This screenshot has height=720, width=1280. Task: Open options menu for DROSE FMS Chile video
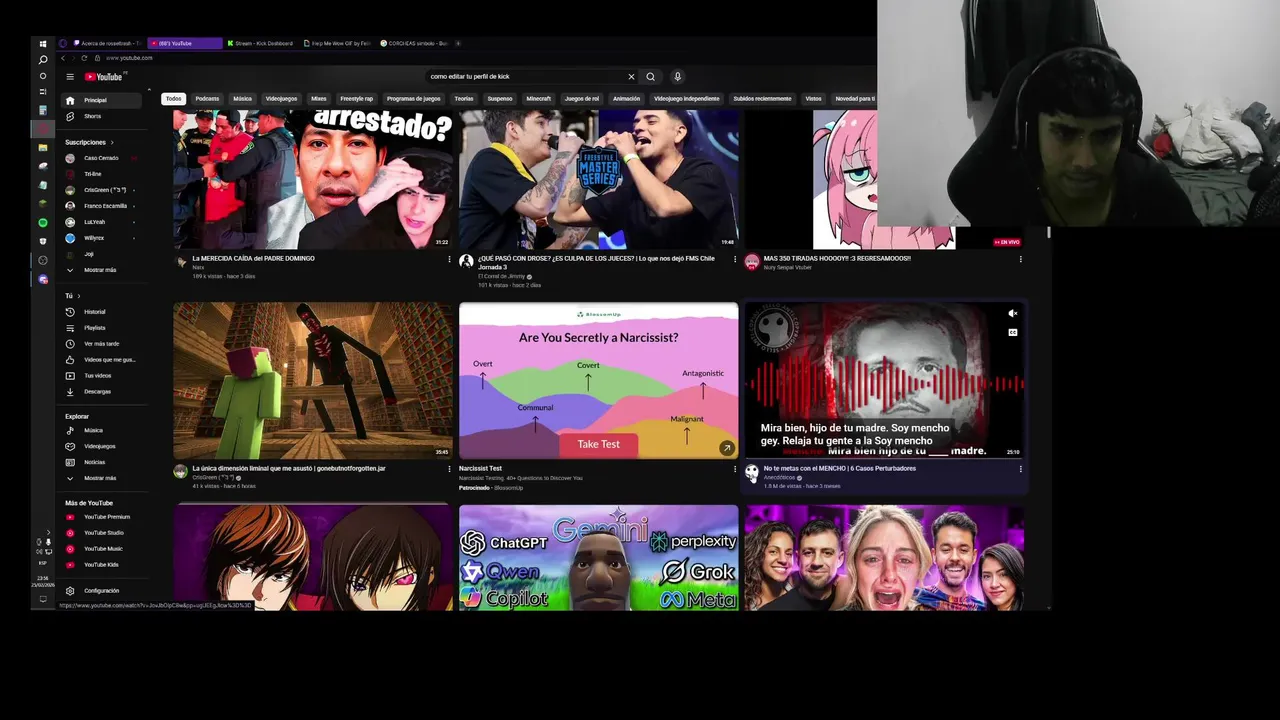coord(735,259)
